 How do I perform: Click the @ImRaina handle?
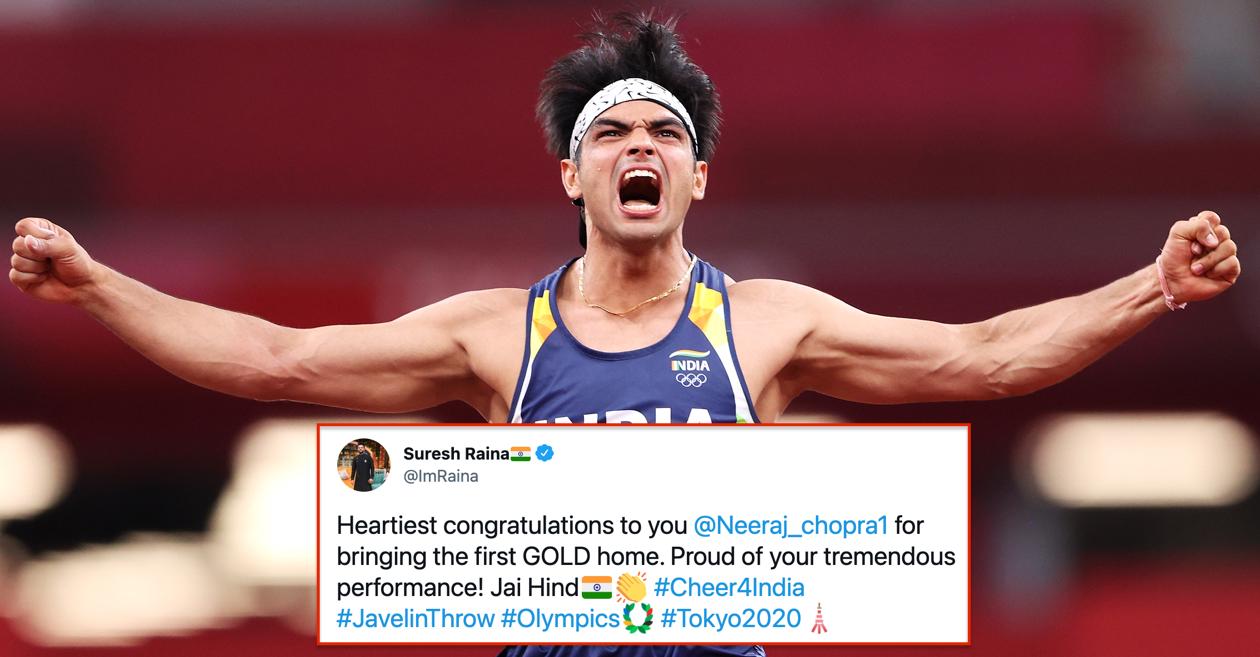(441, 476)
